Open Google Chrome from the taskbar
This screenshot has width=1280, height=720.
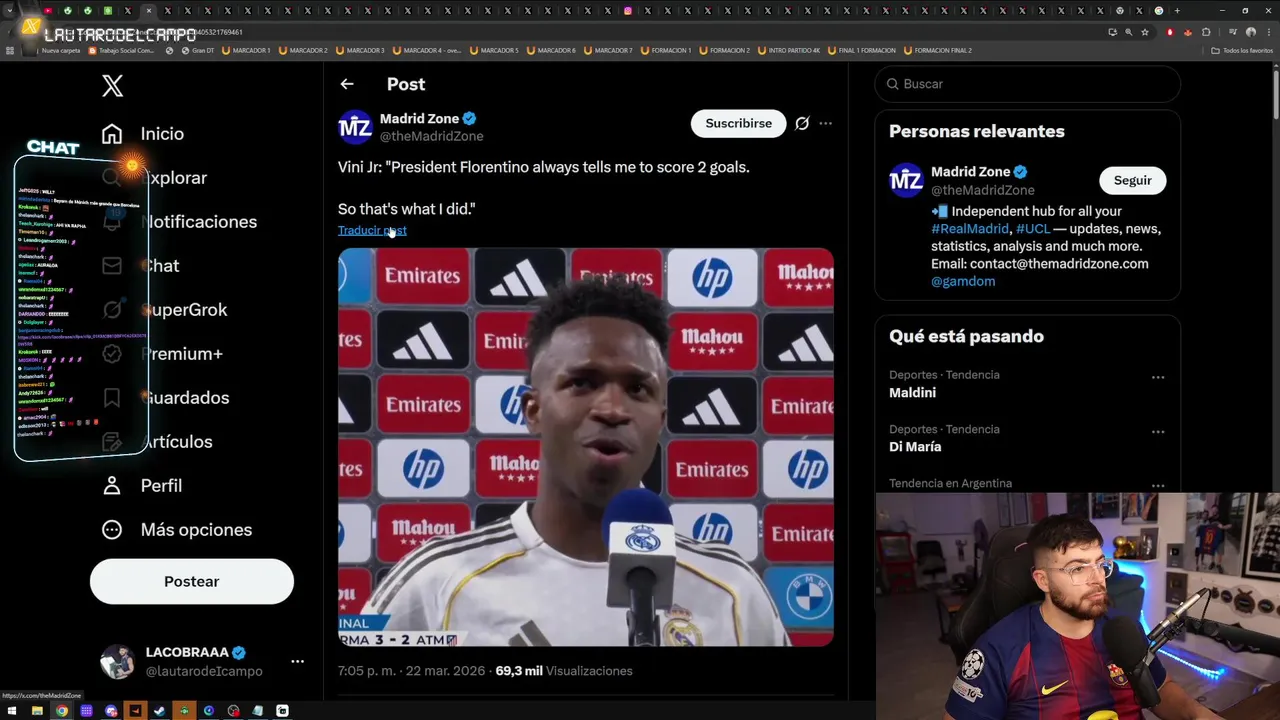tap(61, 711)
